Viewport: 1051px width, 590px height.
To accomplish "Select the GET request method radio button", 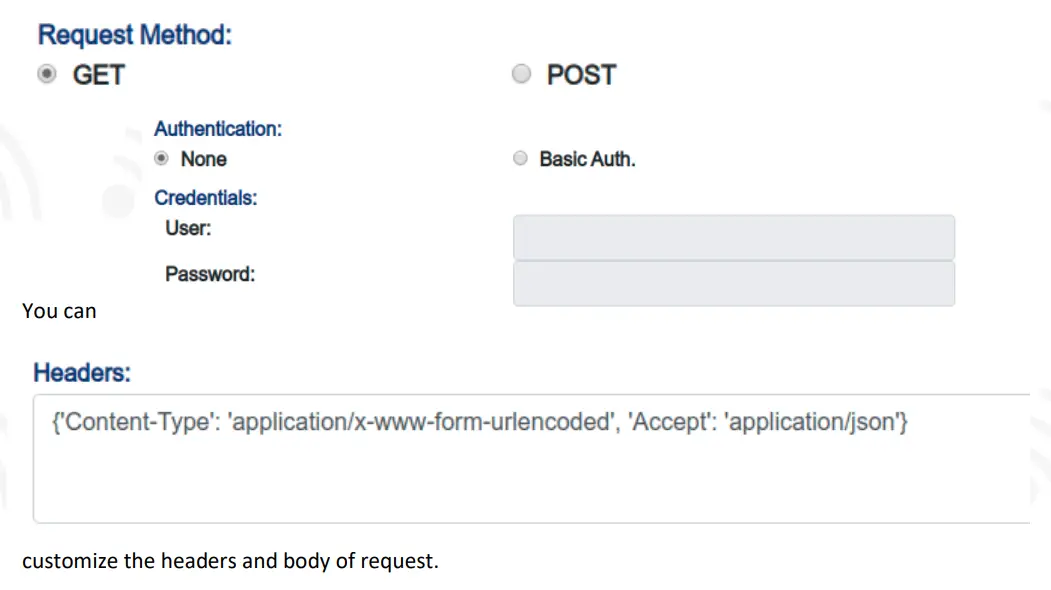I will 46,75.
